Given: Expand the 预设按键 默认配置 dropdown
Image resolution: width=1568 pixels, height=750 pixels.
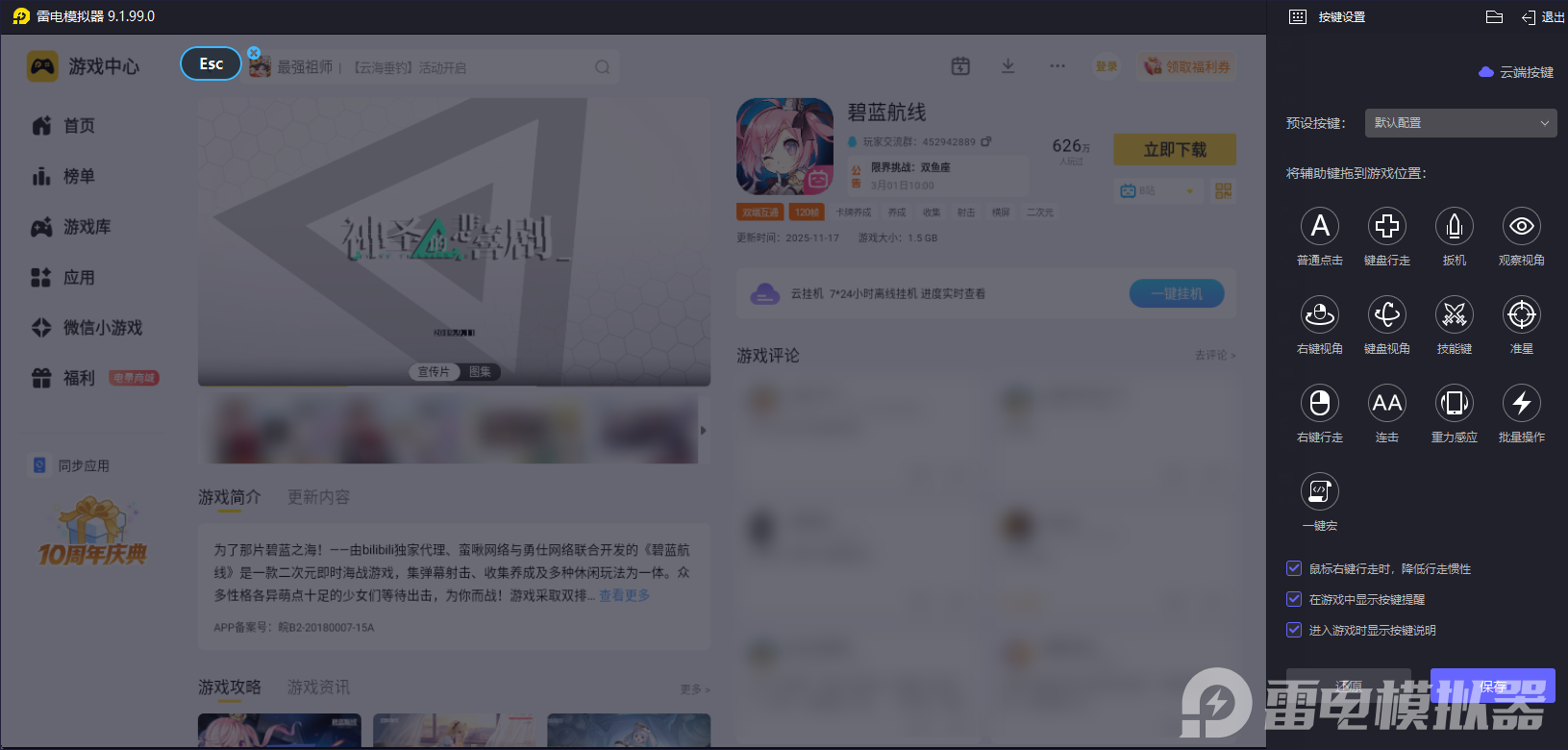Looking at the screenshot, I should (x=1460, y=123).
